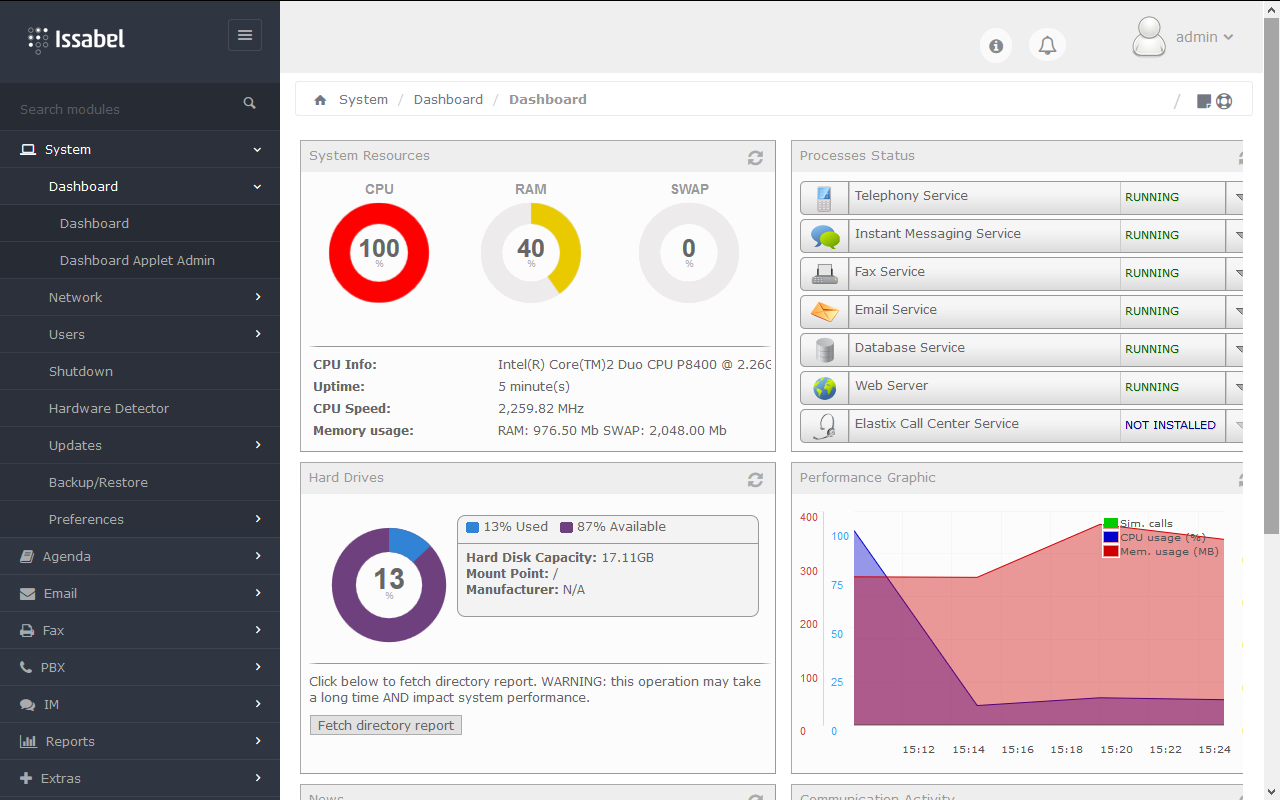The width and height of the screenshot is (1280, 800).
Task: Click the Agenda book icon in sidebar
Action: point(27,557)
